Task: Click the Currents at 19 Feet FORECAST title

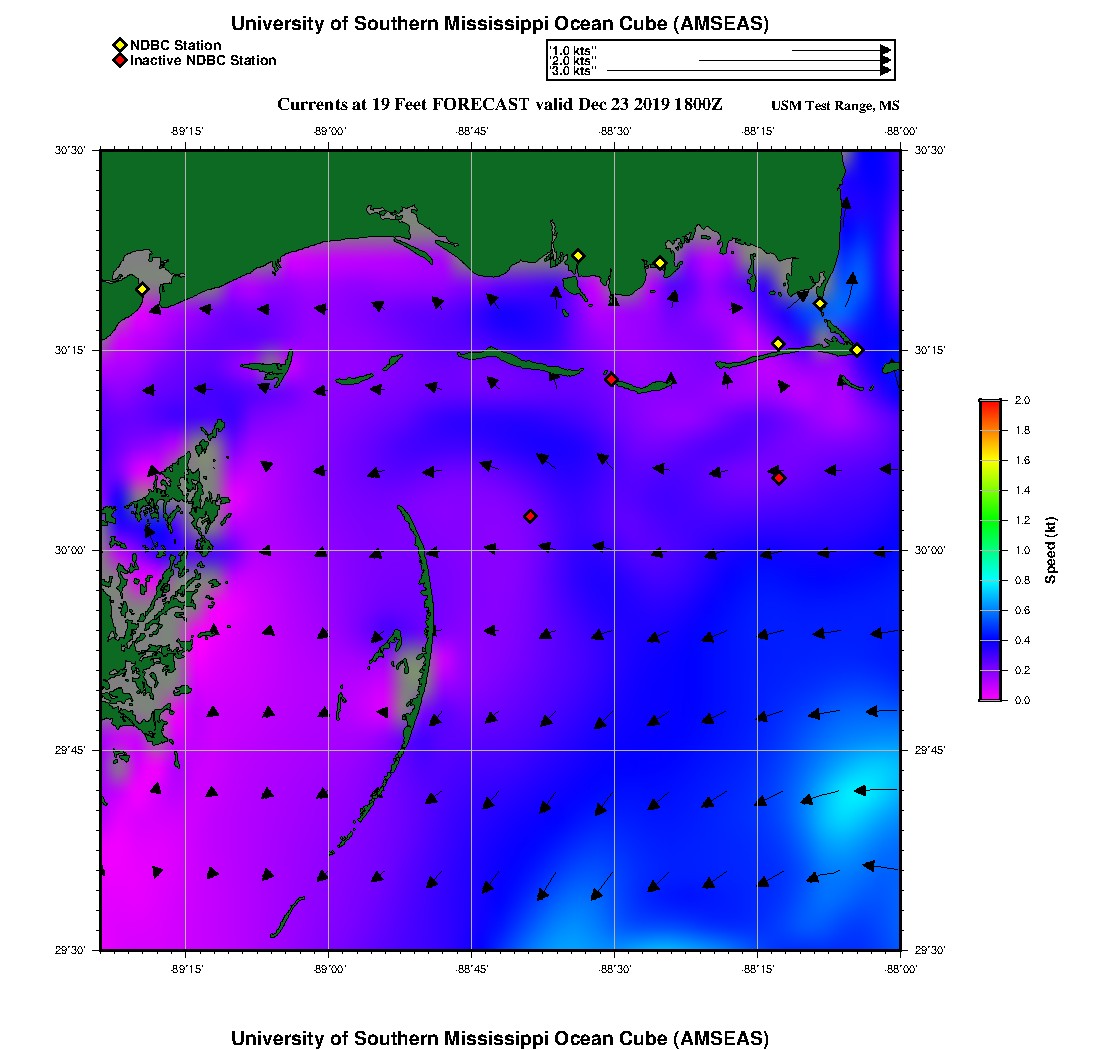Action: point(499,105)
